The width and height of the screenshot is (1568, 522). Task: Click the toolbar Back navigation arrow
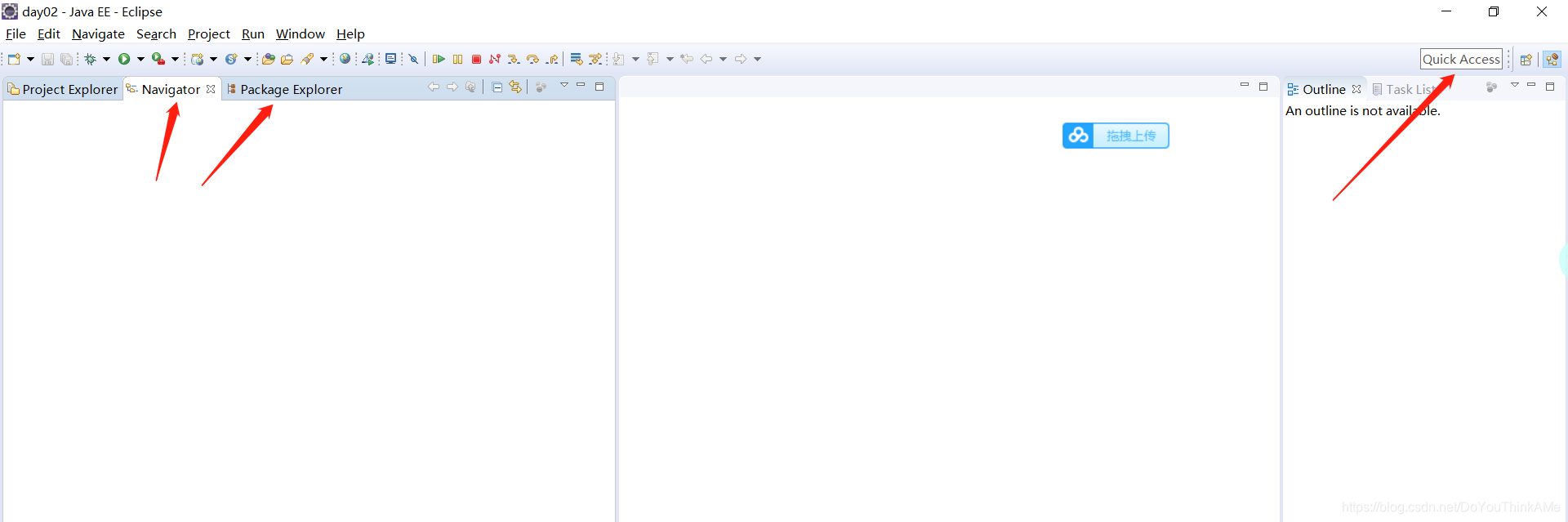[x=706, y=59]
